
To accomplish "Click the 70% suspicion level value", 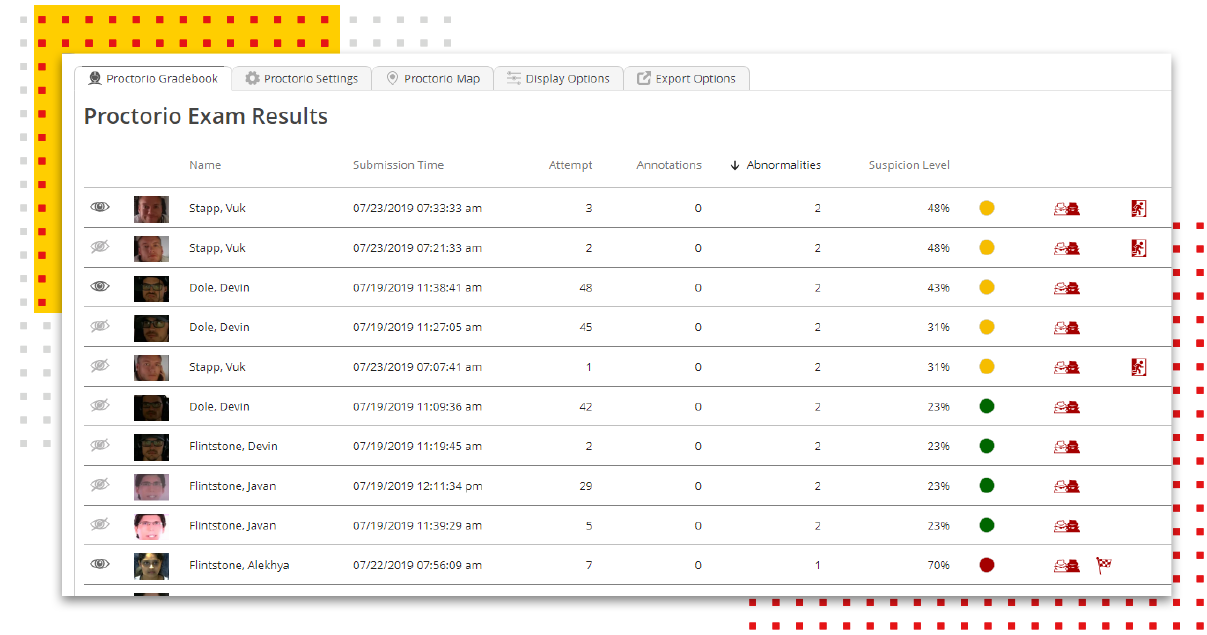I will (x=938, y=565).
